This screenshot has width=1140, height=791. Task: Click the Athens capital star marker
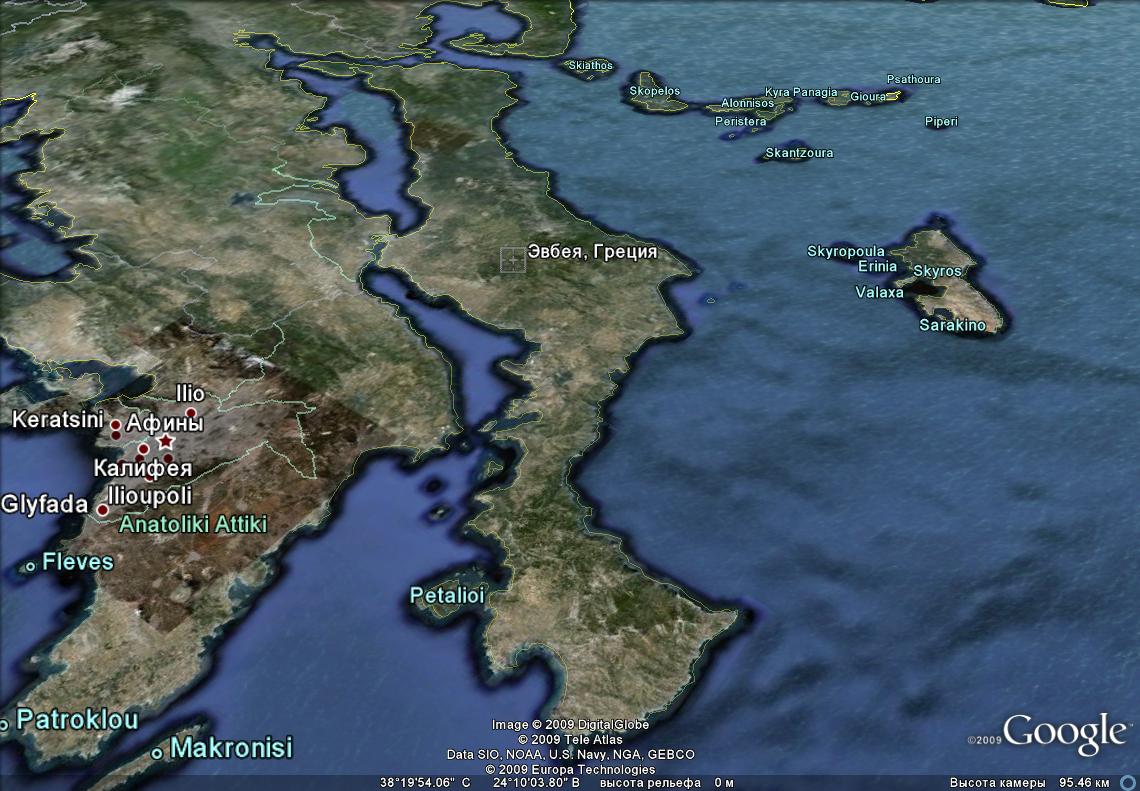click(x=166, y=441)
